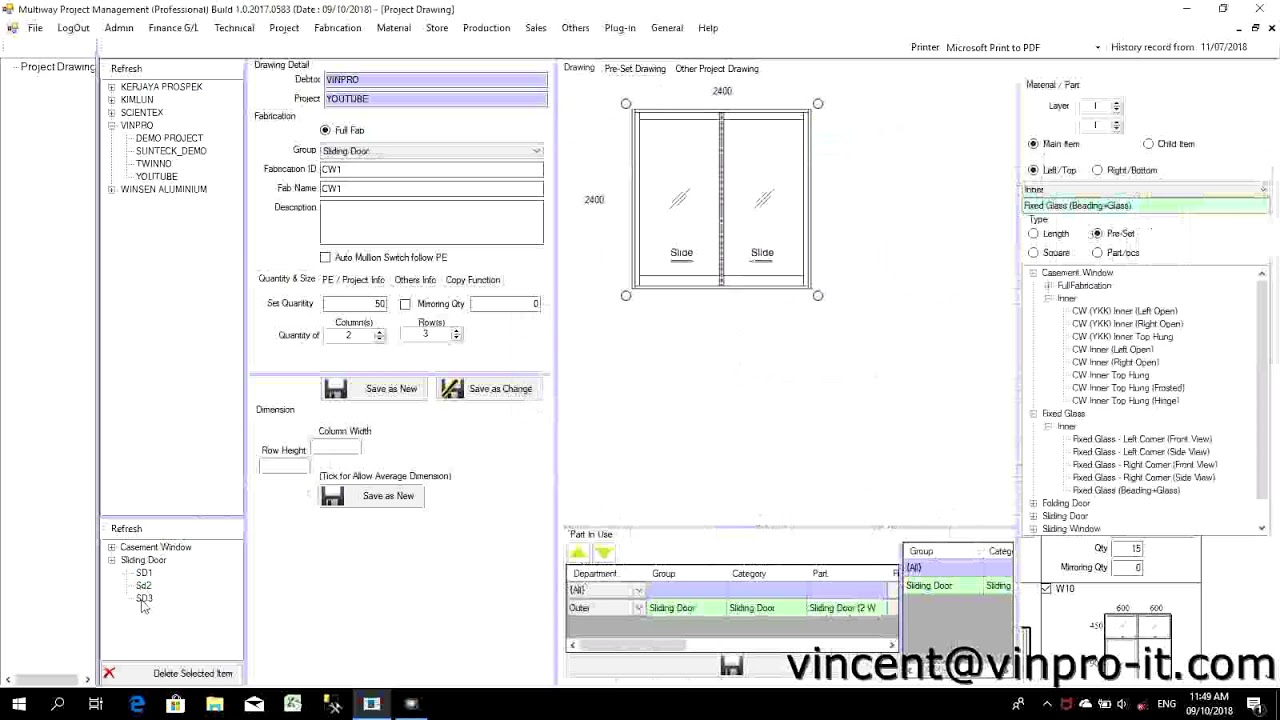Switch to Pre-Set Drawing tab
Image resolution: width=1280 pixels, height=720 pixels.
coord(634,69)
